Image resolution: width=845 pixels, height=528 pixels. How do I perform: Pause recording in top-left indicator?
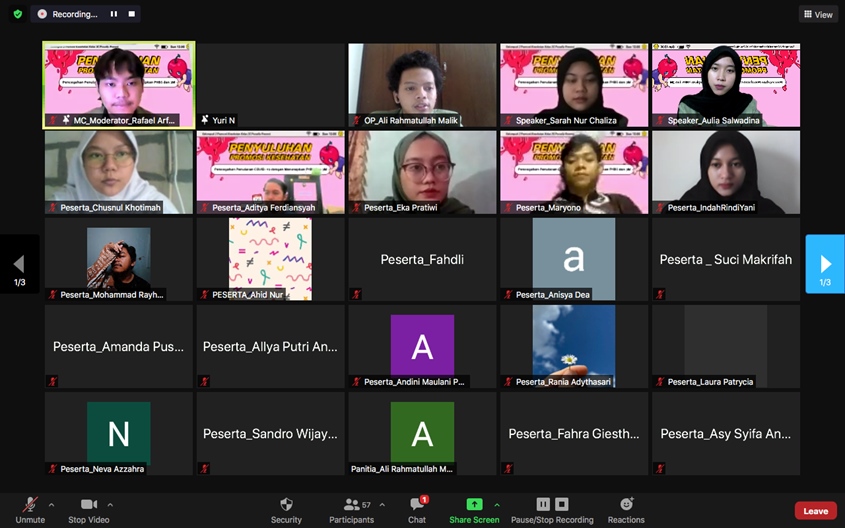114,14
